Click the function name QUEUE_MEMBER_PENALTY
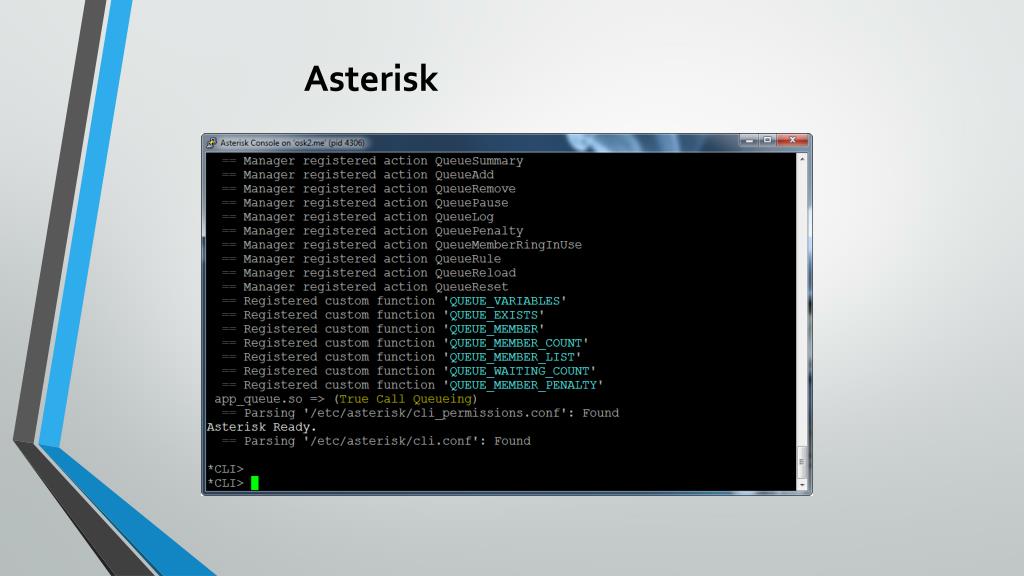 click(x=523, y=385)
